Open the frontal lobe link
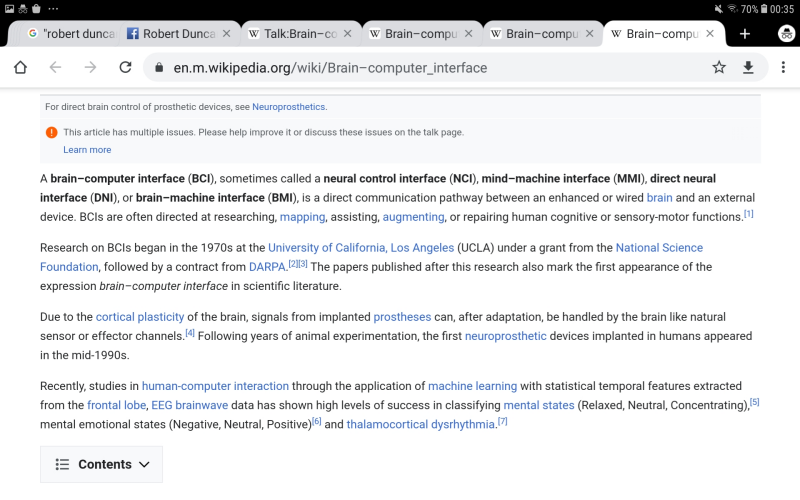Image resolution: width=800 pixels, height=500 pixels. pos(117,405)
